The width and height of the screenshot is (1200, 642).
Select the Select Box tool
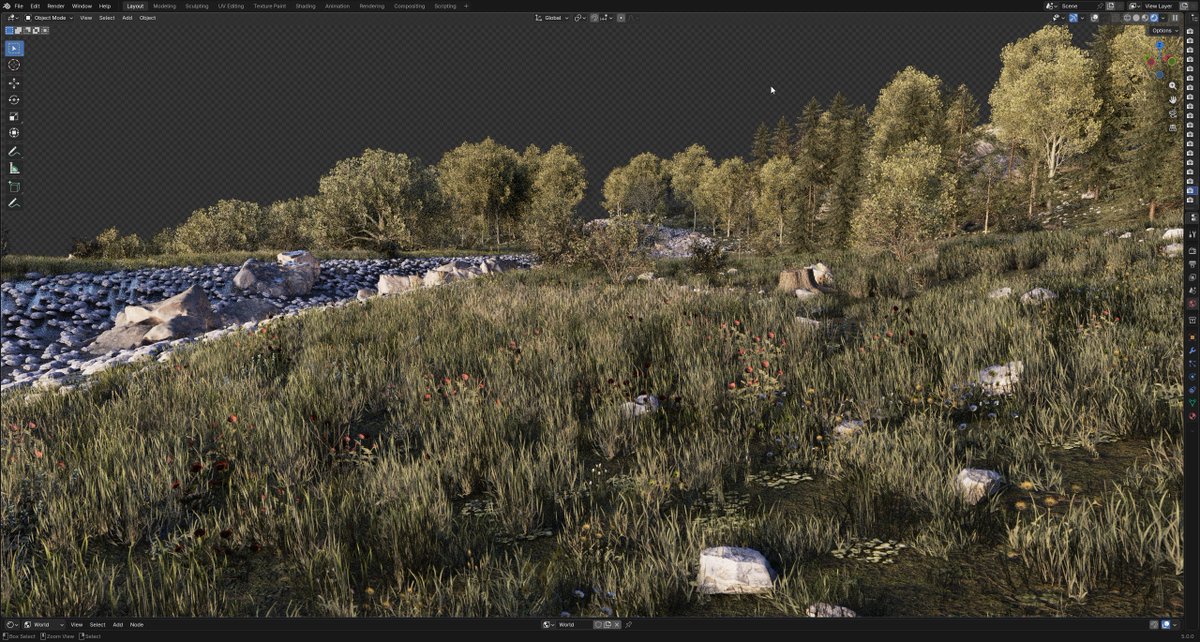pos(14,48)
